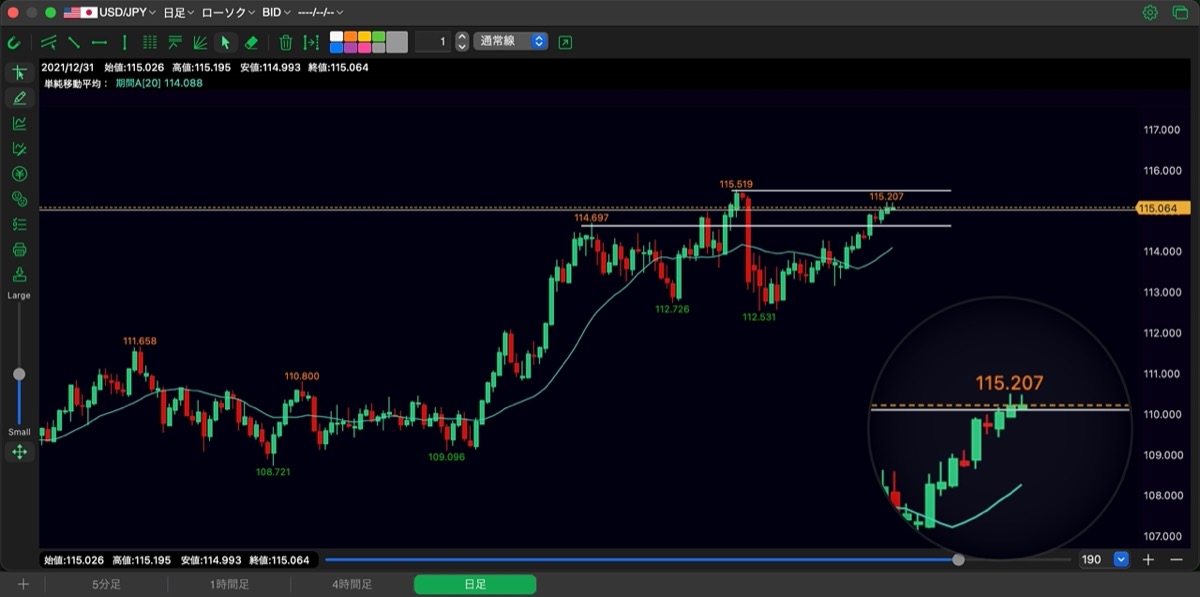Click the yen coin icon in sidebar
Screen dimensions: 1200x597
point(19,174)
